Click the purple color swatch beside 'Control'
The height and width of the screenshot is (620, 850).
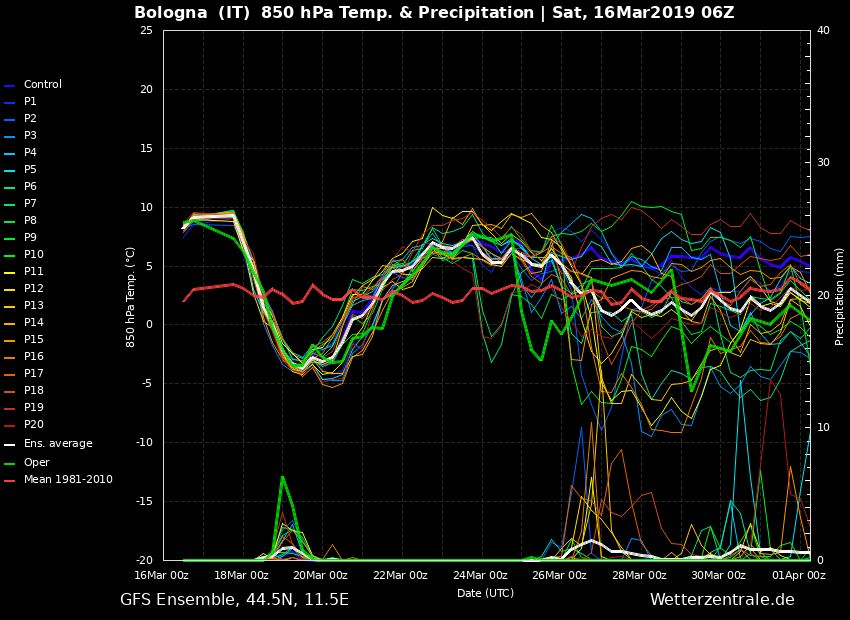coord(10,86)
